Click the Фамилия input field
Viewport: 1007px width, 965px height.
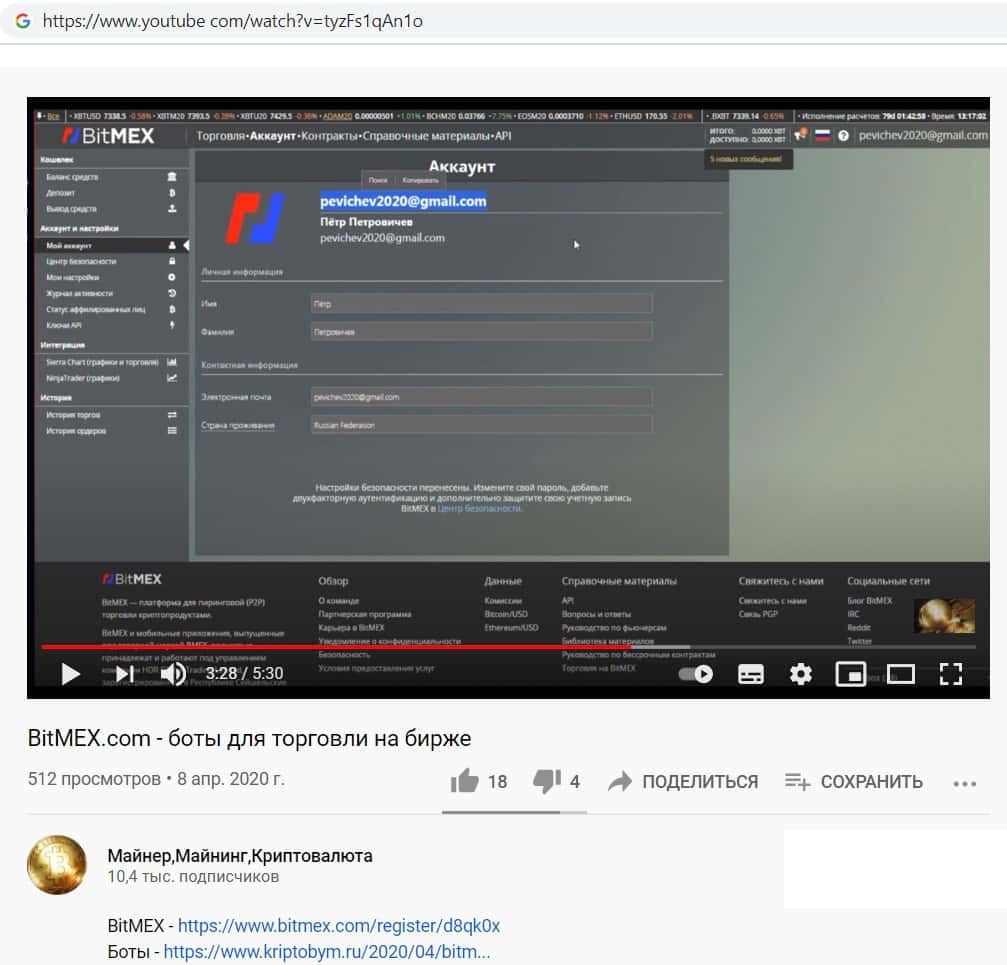(x=481, y=332)
